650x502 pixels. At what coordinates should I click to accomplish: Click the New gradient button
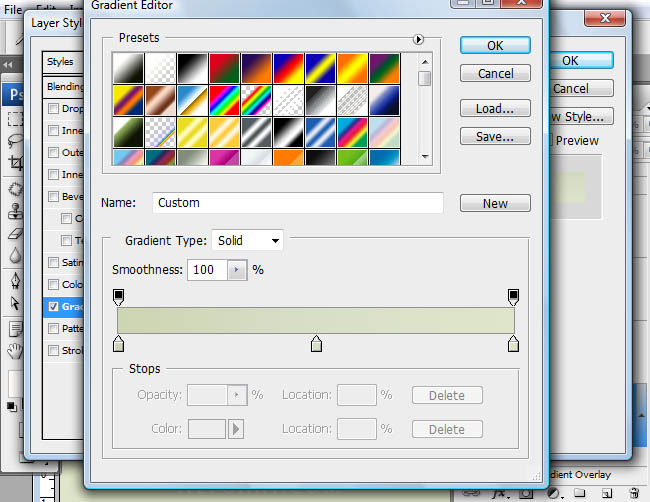click(495, 203)
